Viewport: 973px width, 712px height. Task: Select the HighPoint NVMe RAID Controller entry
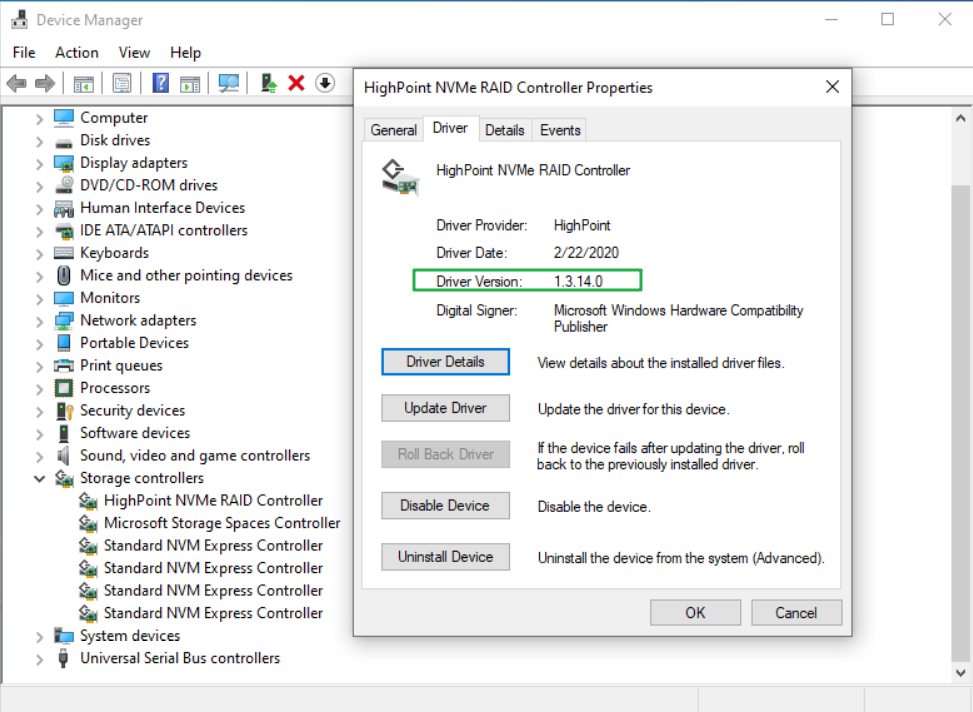tap(213, 500)
